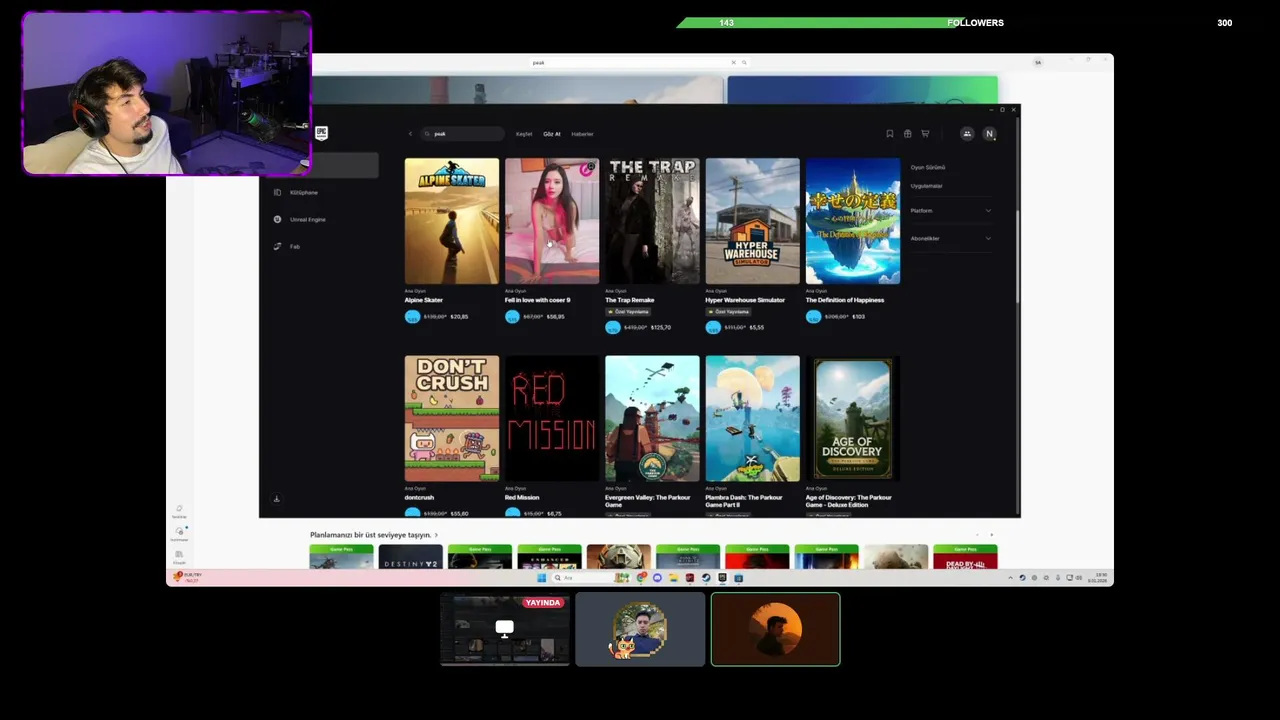Open File Explorer on the taskbar

(673, 578)
